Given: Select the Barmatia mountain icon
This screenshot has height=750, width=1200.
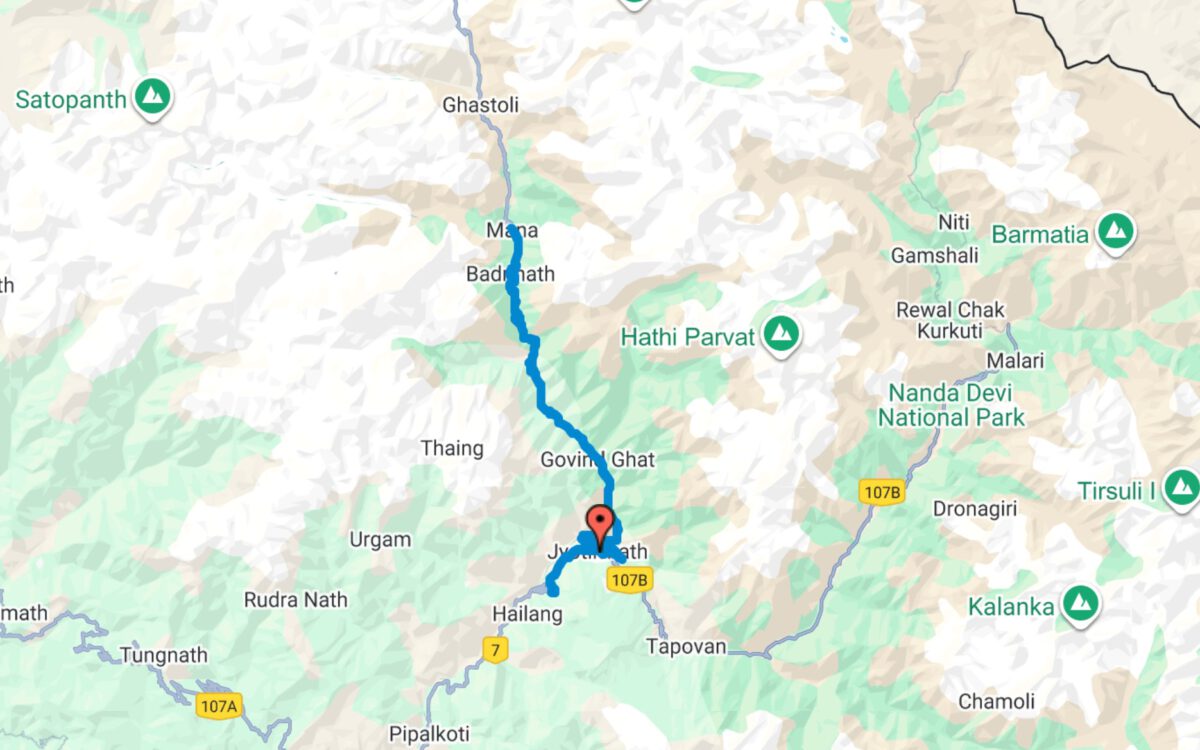Looking at the screenshot, I should (x=1114, y=234).
